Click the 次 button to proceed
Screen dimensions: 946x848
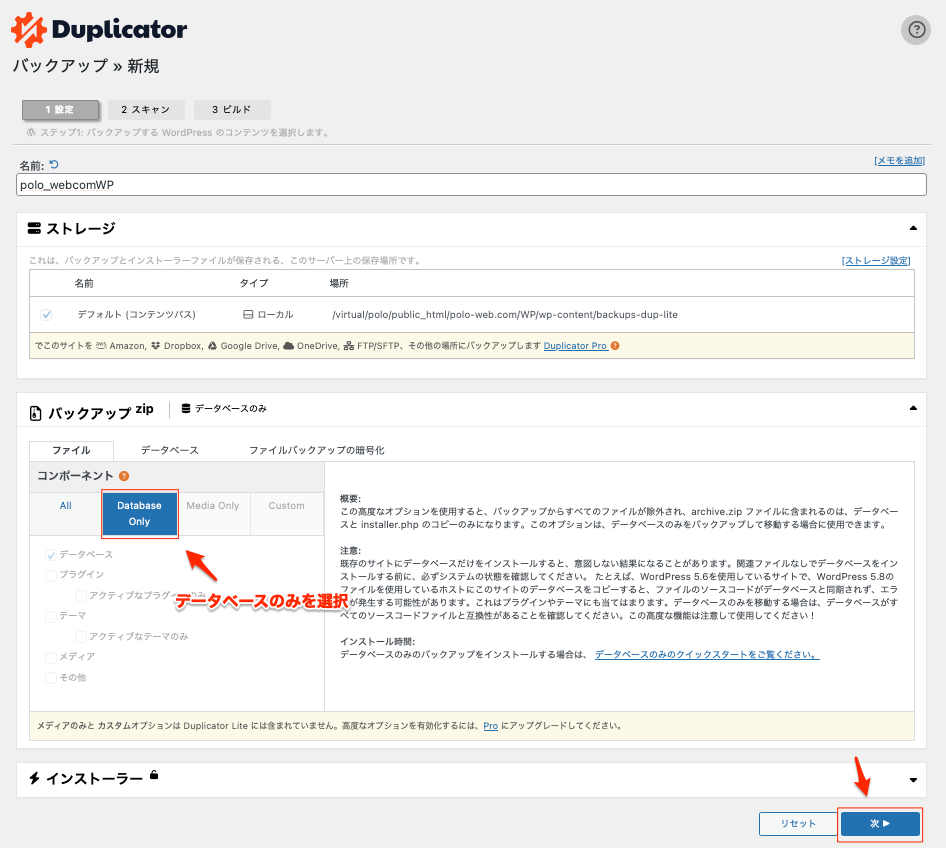point(880,824)
